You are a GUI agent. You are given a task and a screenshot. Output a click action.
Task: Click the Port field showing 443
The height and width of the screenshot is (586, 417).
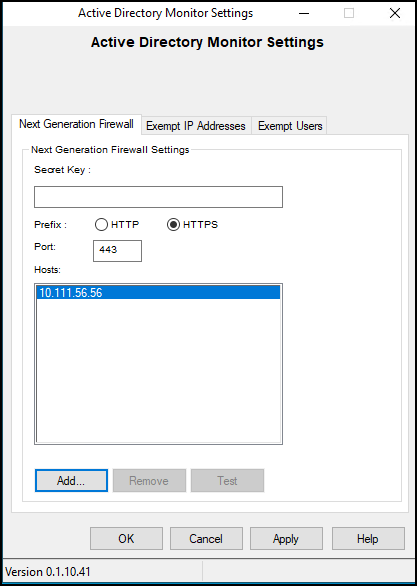click(x=117, y=251)
